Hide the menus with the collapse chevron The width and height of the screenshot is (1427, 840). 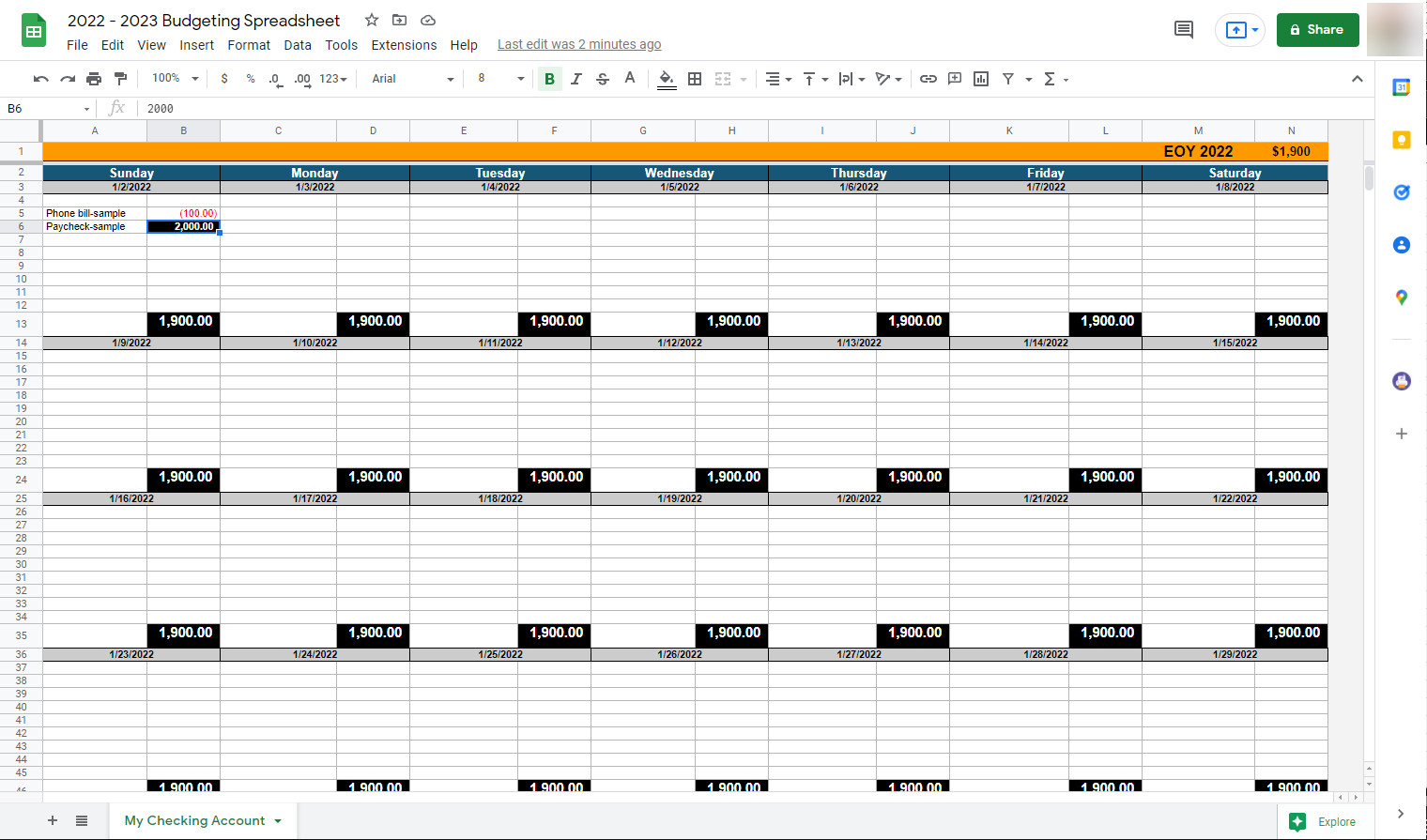(1357, 79)
